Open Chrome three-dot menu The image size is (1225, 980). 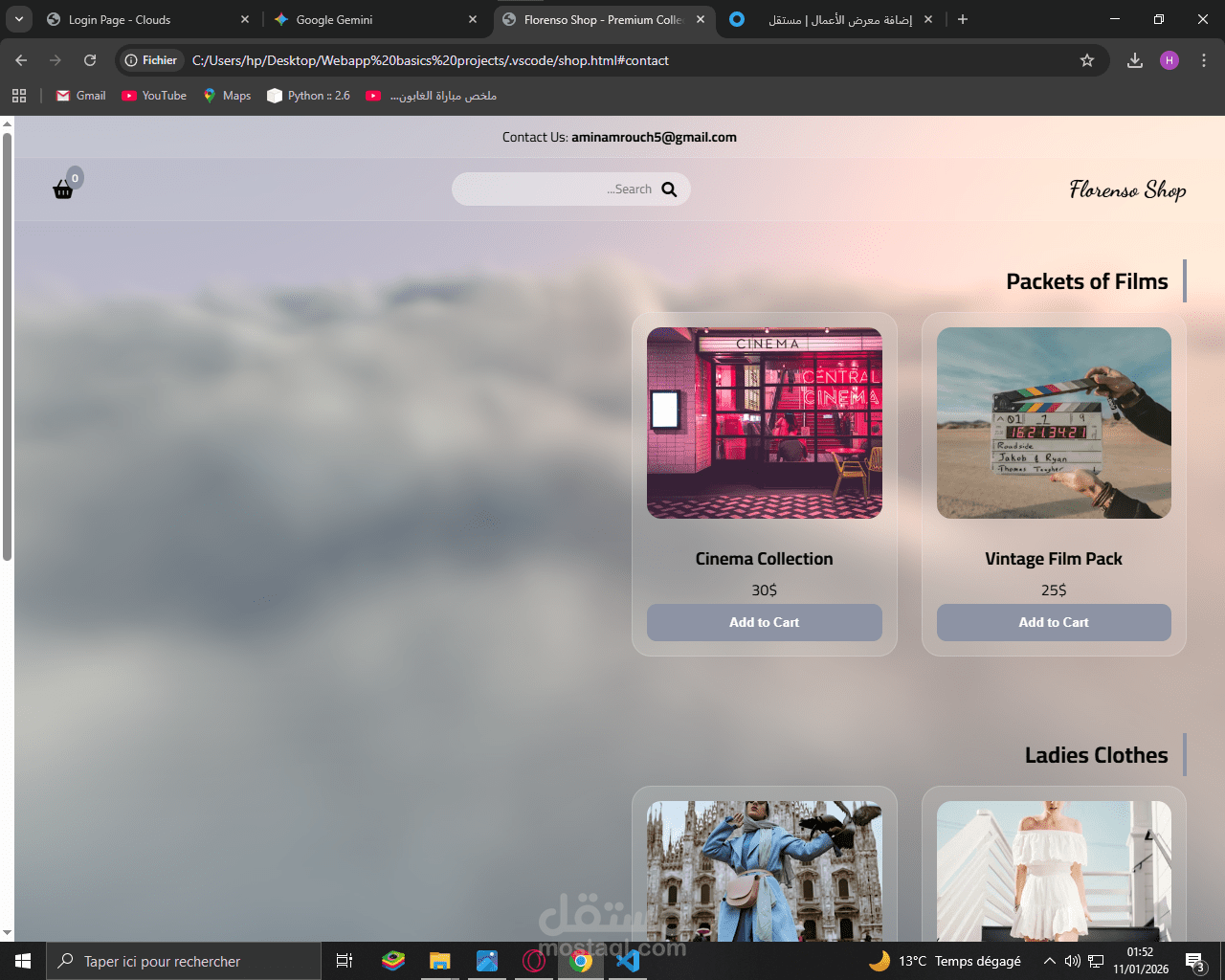click(x=1203, y=60)
